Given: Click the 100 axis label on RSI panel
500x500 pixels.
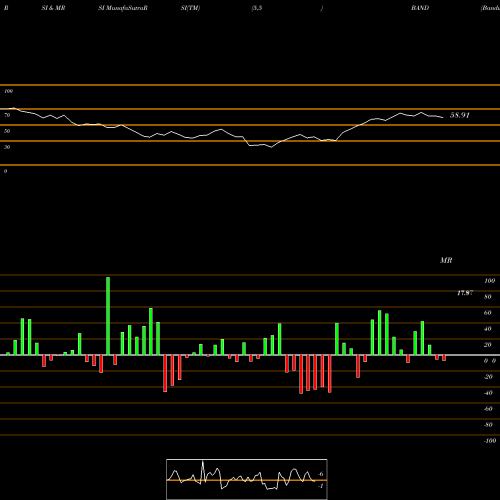Looking at the screenshot, I should point(9,91).
